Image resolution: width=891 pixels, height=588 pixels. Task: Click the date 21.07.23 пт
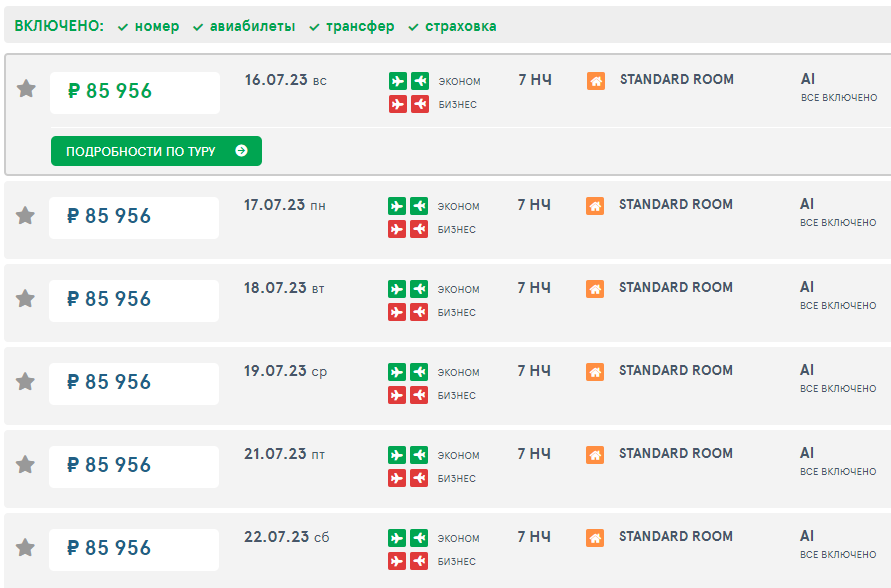click(x=285, y=454)
